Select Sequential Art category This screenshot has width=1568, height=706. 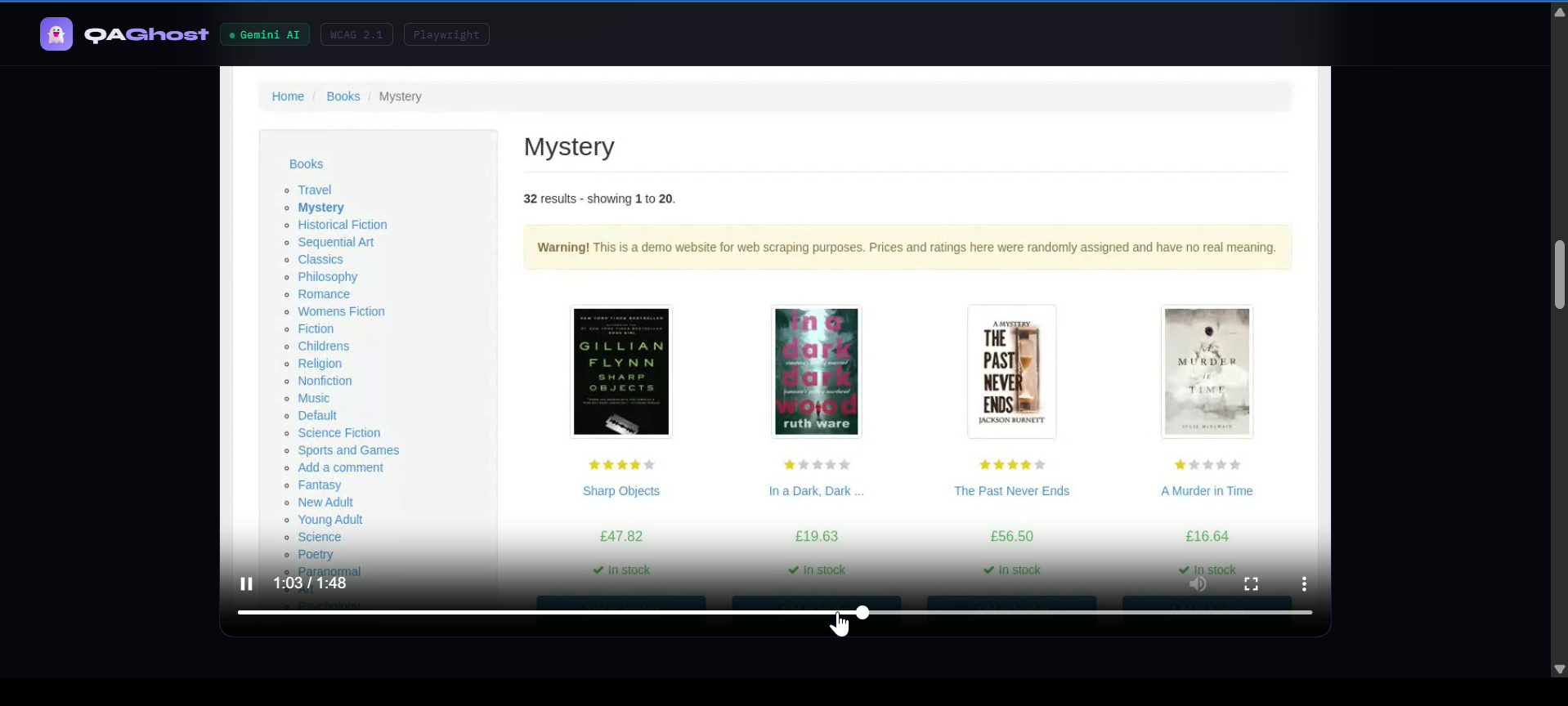click(x=335, y=242)
